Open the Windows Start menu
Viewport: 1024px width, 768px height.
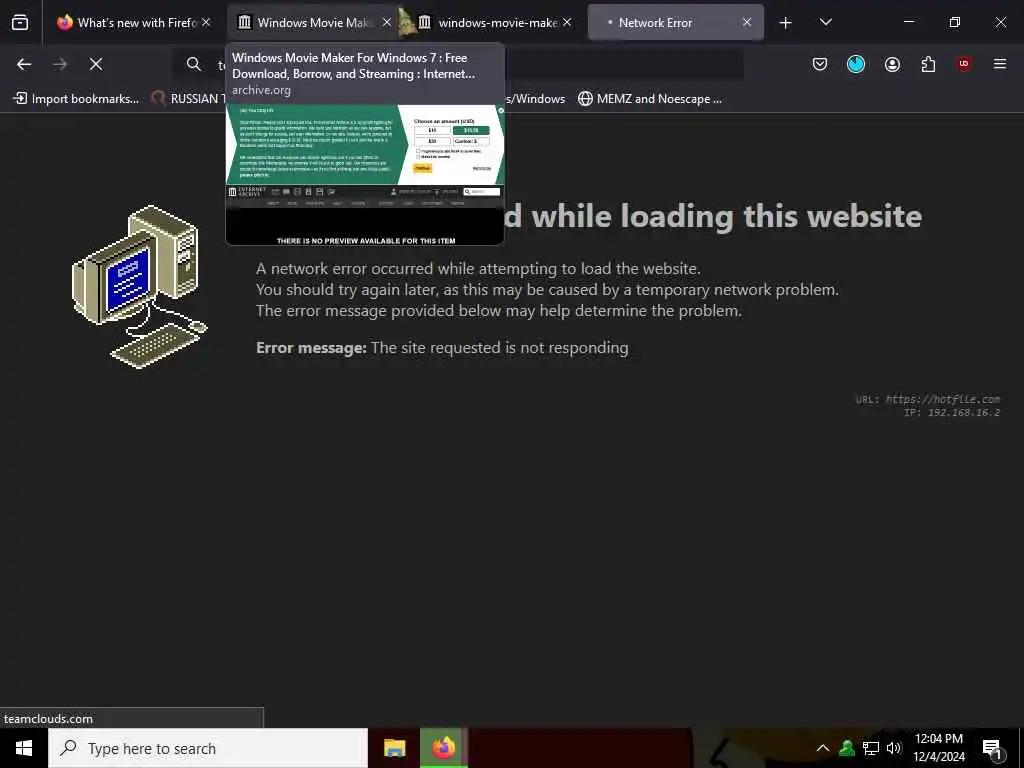pos(24,748)
